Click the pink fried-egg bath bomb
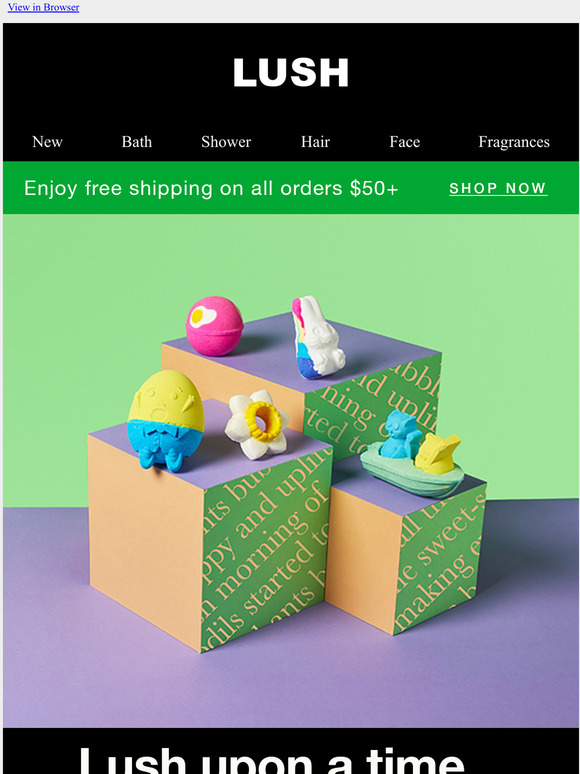The height and width of the screenshot is (774, 580). click(x=214, y=326)
